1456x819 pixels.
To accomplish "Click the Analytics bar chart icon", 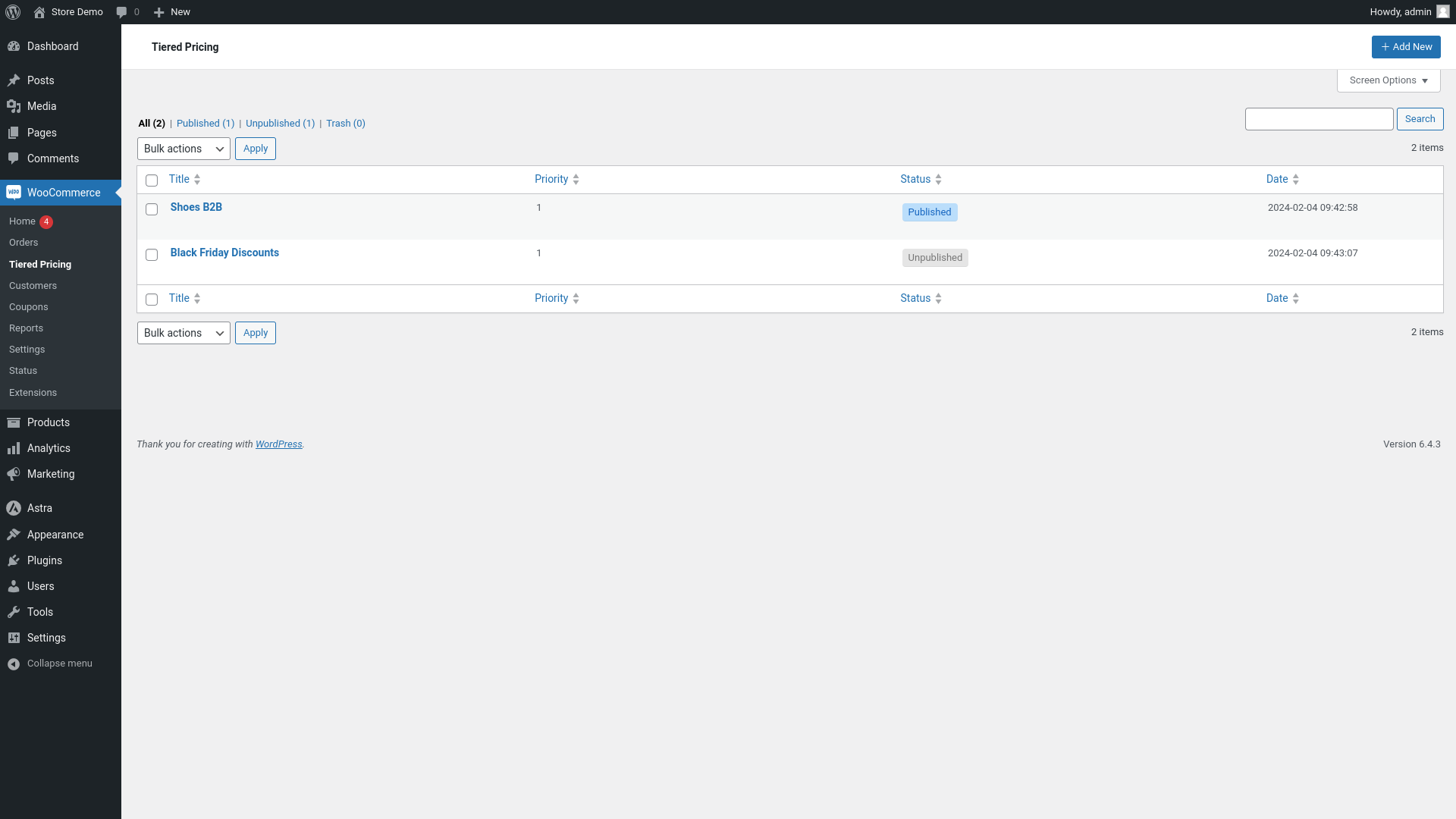I will 14,448.
